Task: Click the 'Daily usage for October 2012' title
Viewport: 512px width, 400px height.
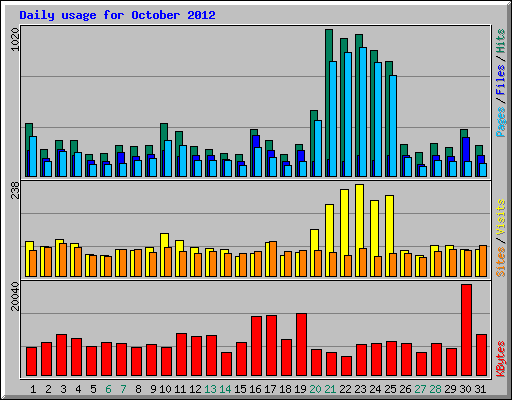Action: pos(117,15)
